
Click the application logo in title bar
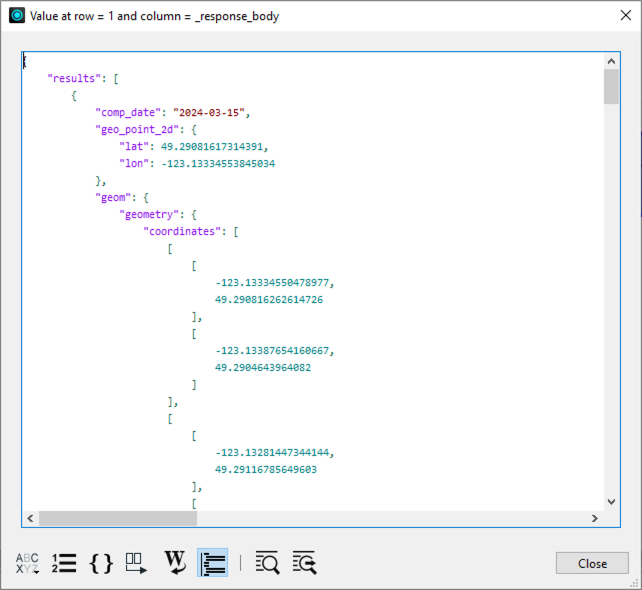tap(17, 16)
